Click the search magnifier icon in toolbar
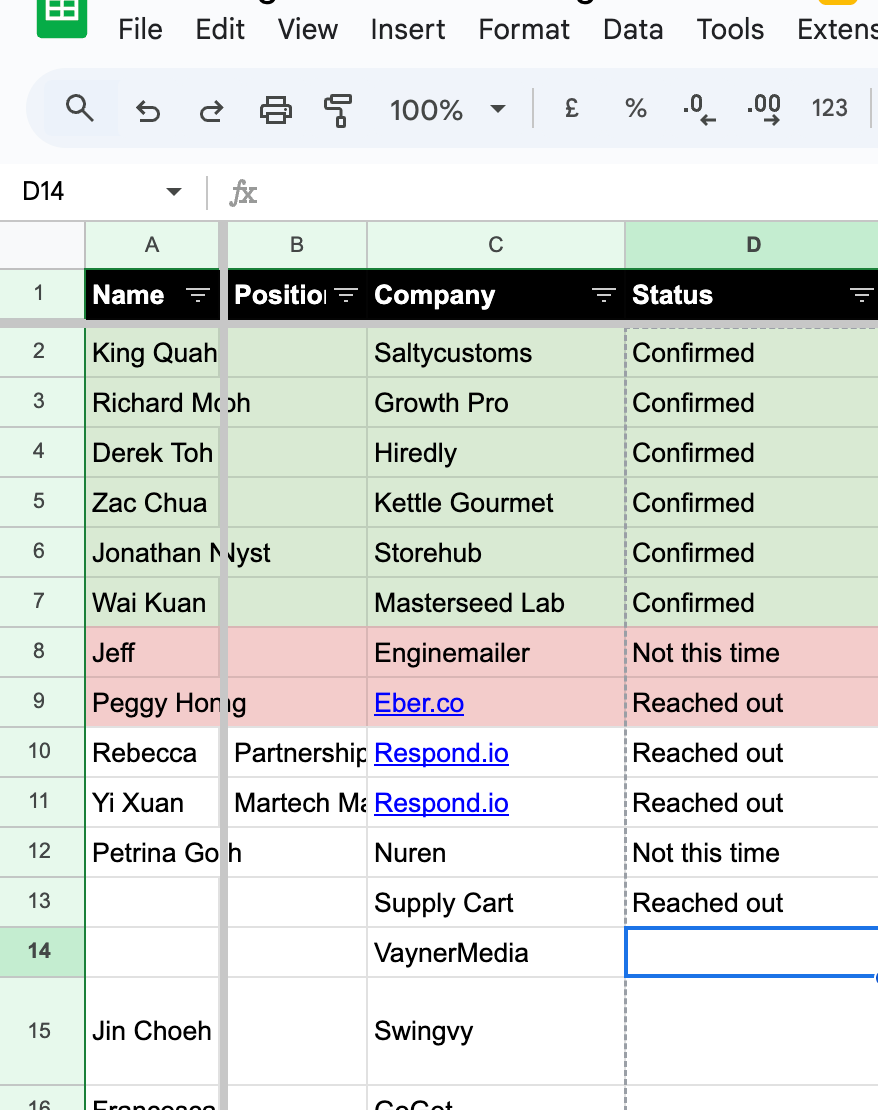 [80, 108]
